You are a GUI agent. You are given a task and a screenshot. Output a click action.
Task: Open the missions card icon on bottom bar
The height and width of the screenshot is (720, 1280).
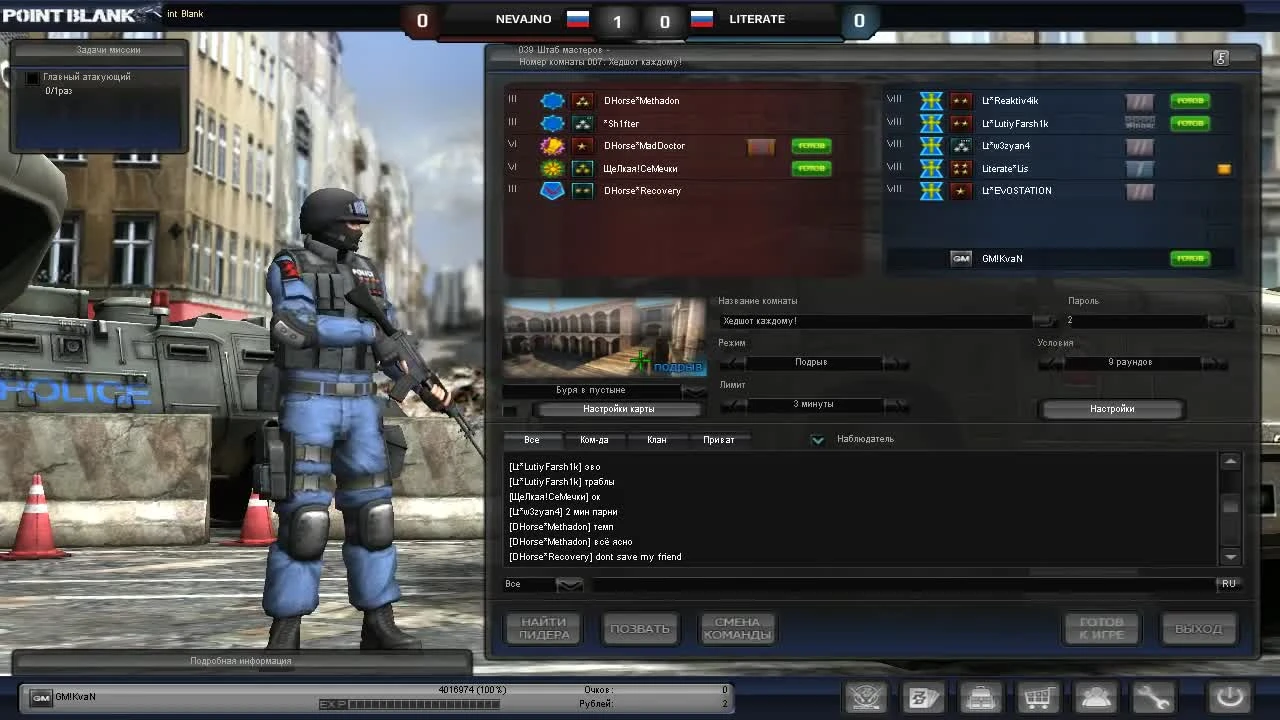(923, 697)
